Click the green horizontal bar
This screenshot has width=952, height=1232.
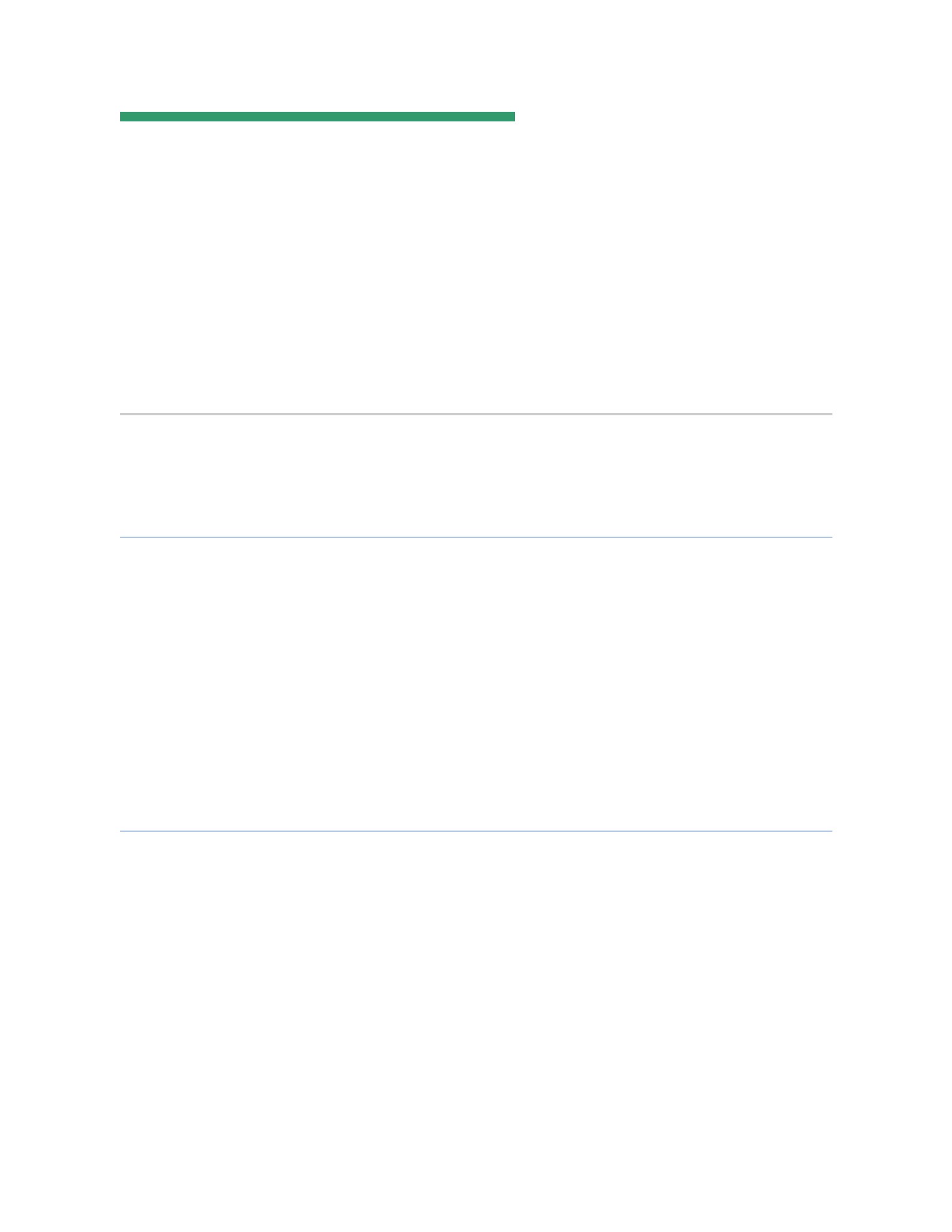(x=317, y=117)
